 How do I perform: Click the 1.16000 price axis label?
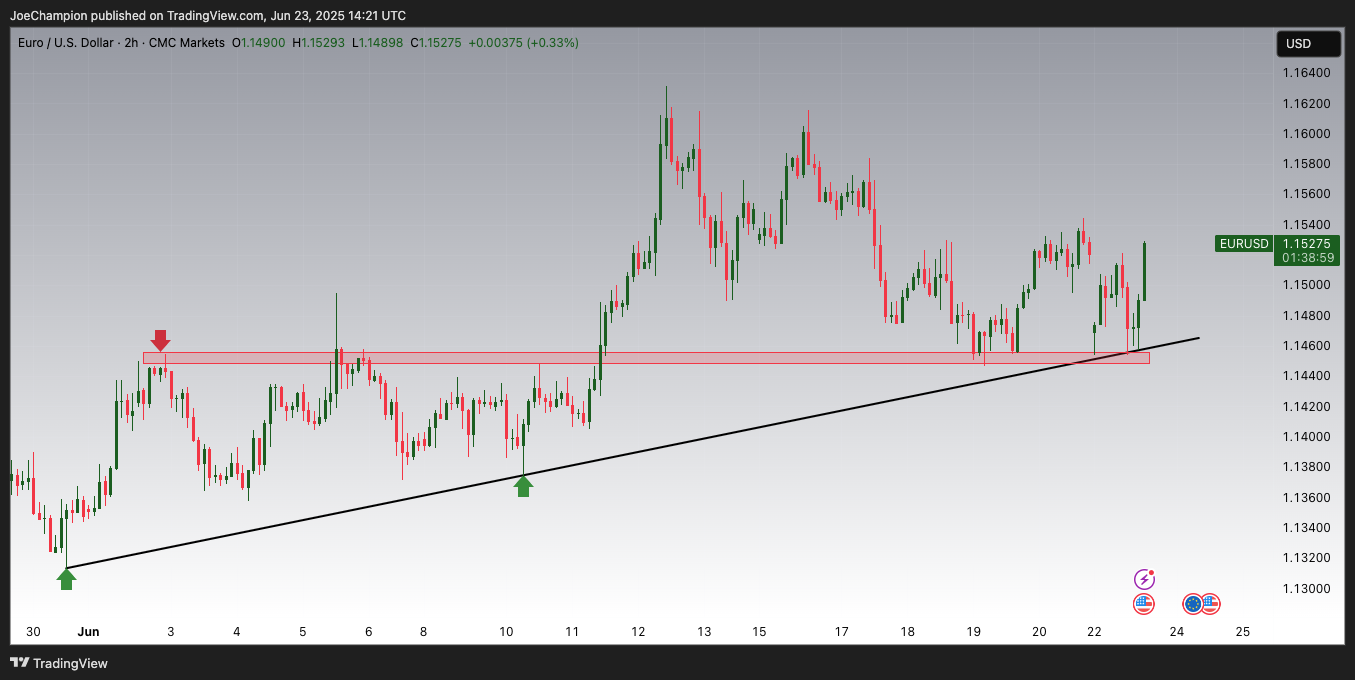tap(1306, 133)
